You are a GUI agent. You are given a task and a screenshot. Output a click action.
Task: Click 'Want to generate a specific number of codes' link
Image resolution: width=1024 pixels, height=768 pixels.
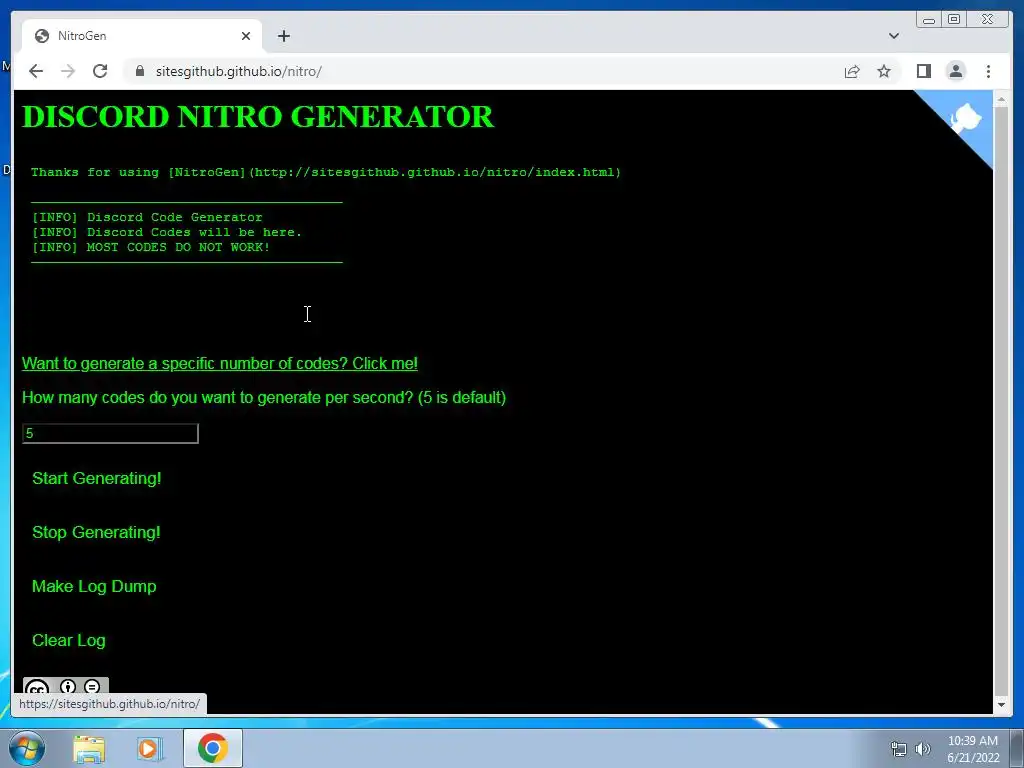click(219, 364)
